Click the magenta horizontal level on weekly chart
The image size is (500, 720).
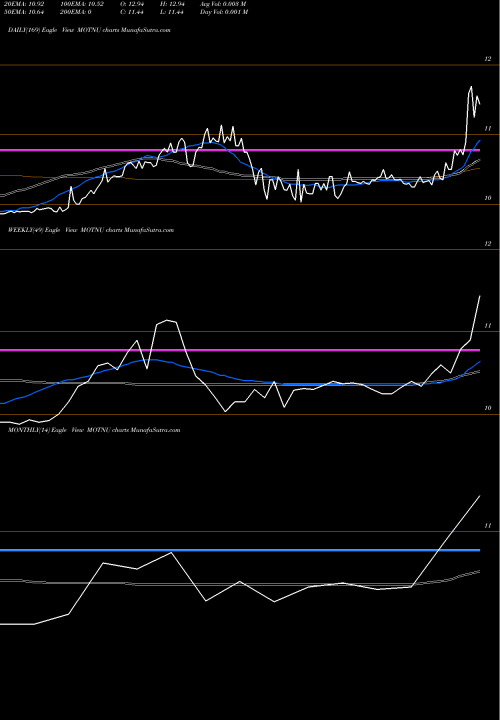point(240,350)
